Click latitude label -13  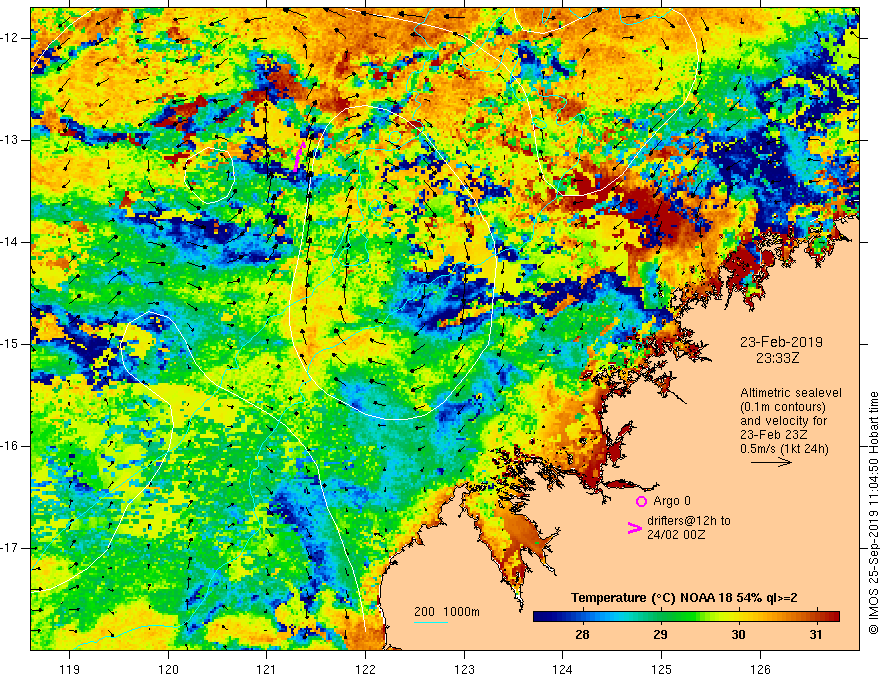pyautogui.click(x=10, y=140)
